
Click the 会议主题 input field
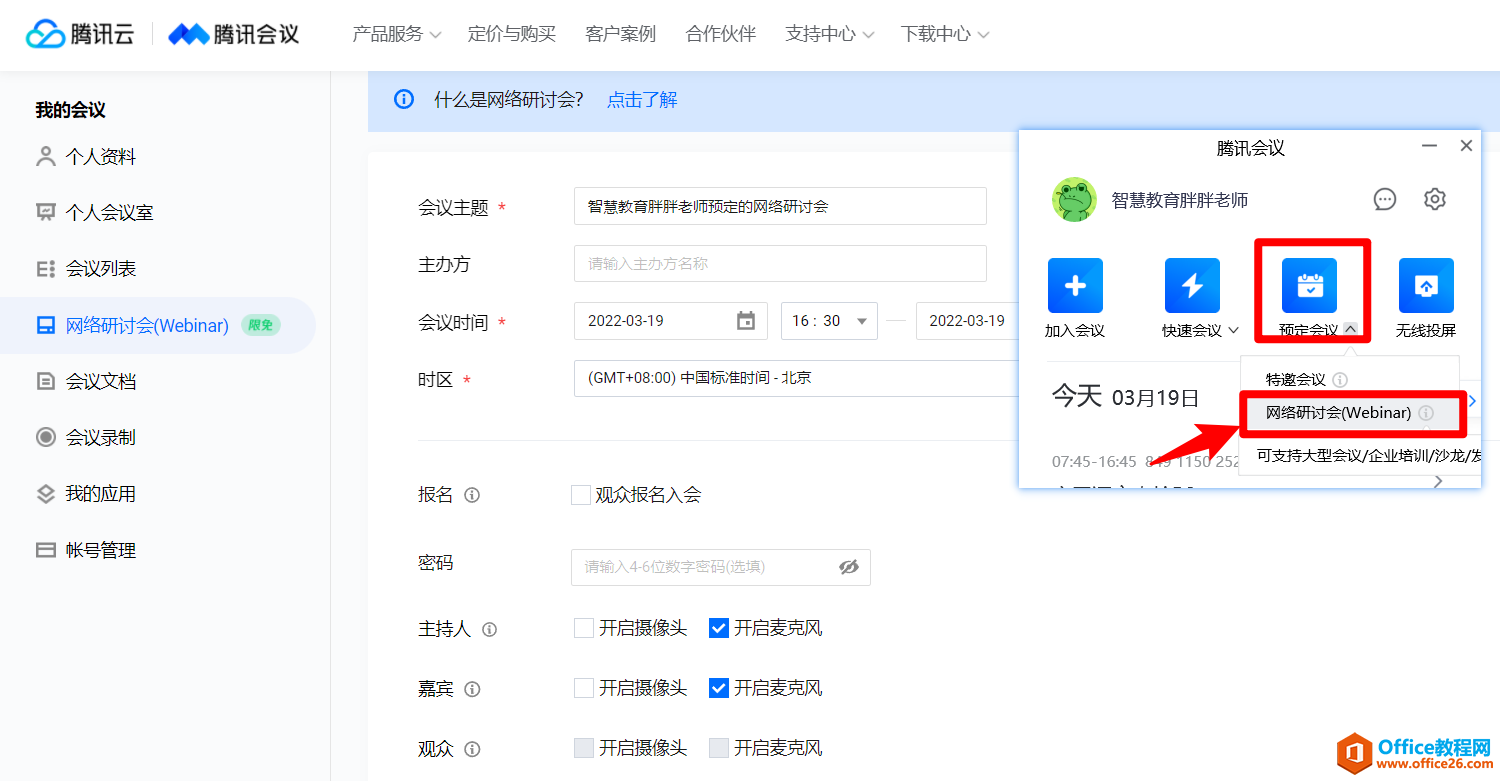tap(780, 206)
